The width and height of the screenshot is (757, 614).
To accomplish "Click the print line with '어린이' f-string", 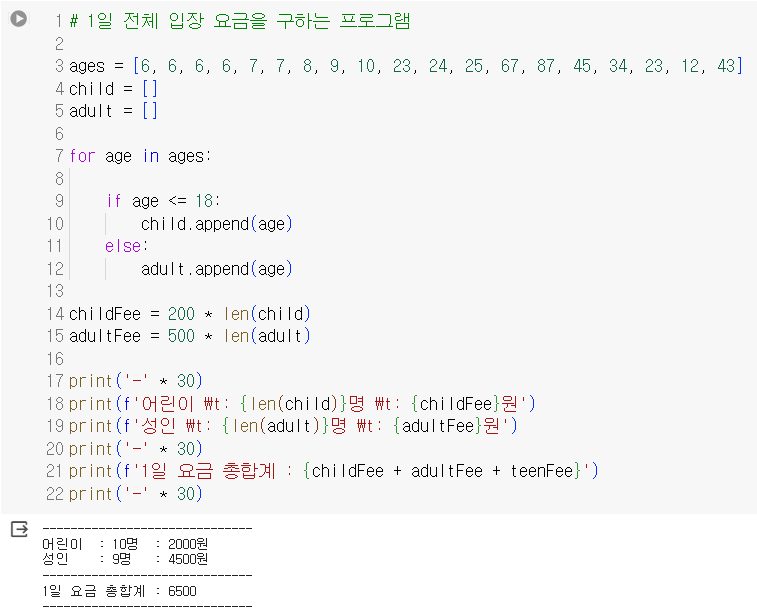I will point(302,404).
